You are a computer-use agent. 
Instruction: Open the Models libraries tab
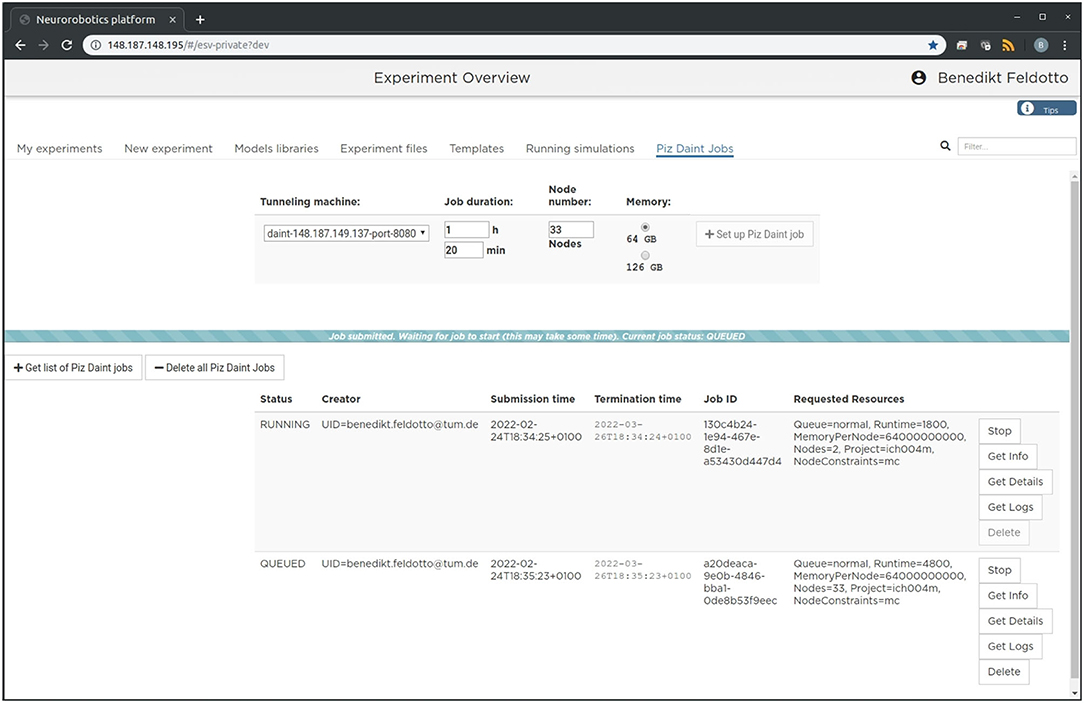[276, 149]
